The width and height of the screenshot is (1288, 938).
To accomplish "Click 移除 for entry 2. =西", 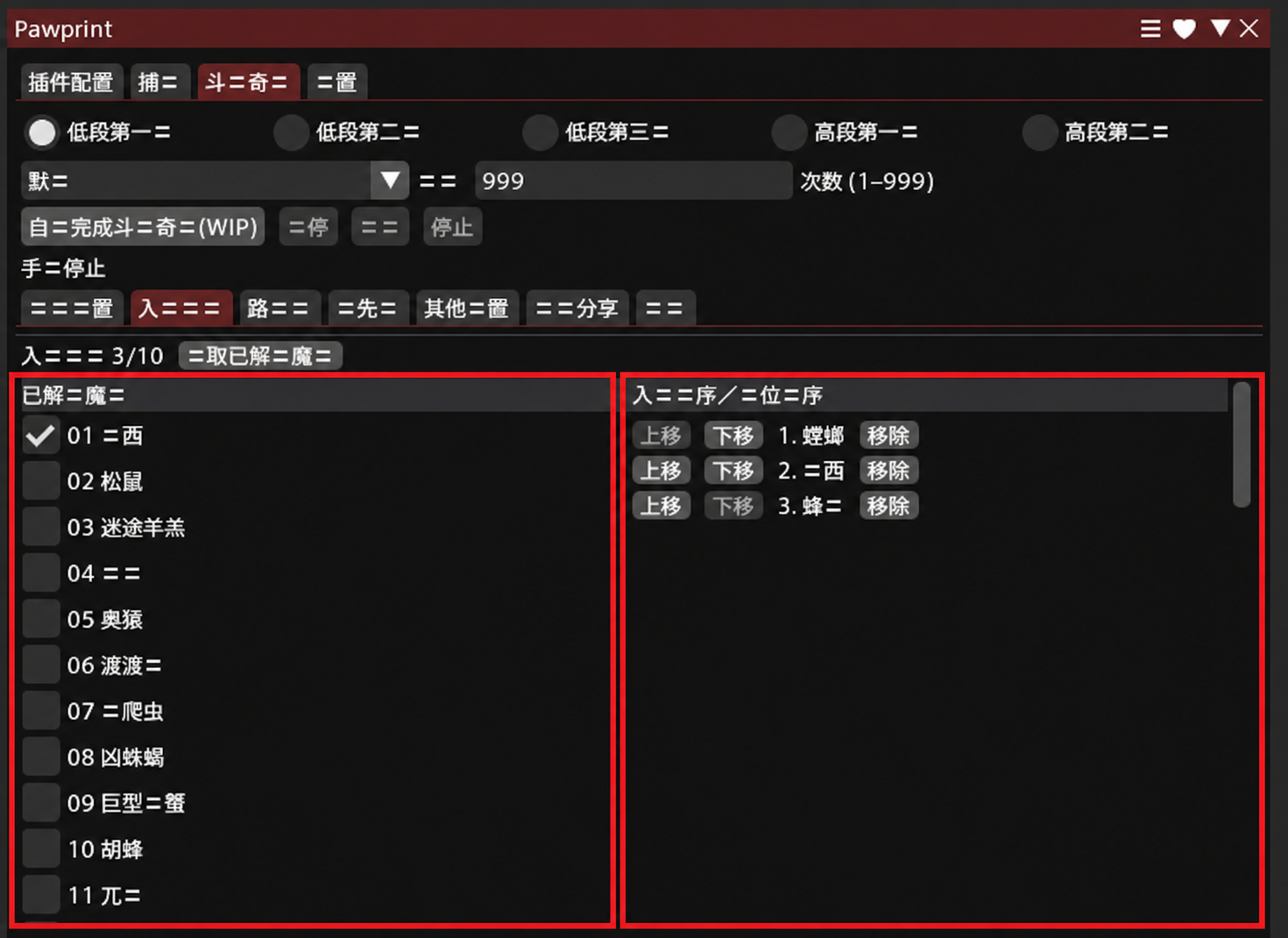I will (x=888, y=471).
